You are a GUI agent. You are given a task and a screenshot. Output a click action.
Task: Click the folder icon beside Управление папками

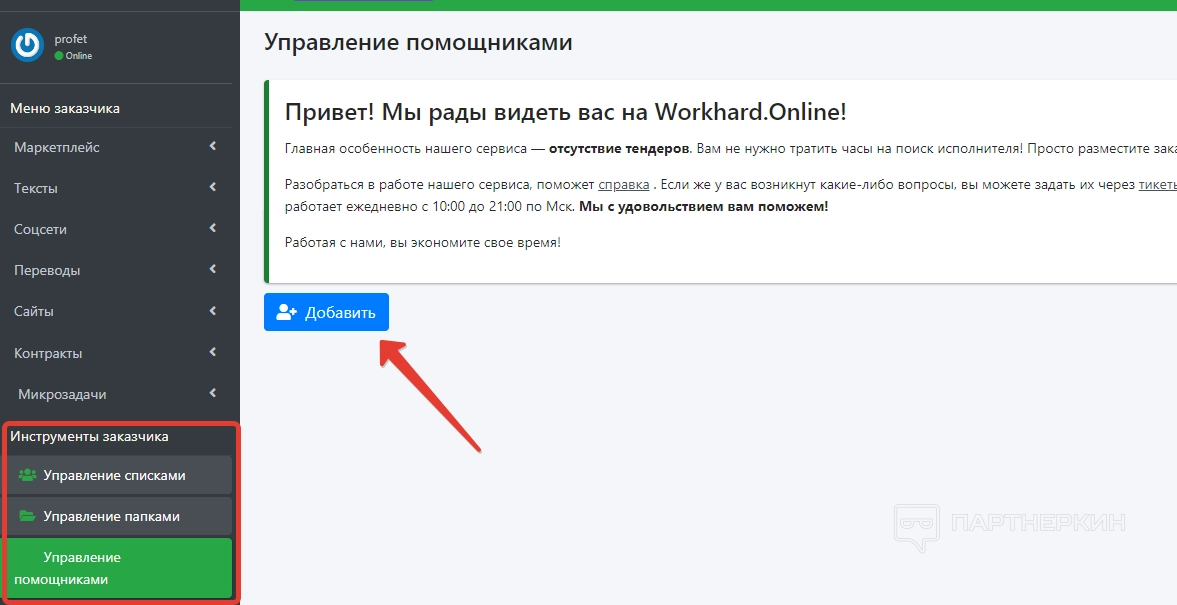pos(27,516)
